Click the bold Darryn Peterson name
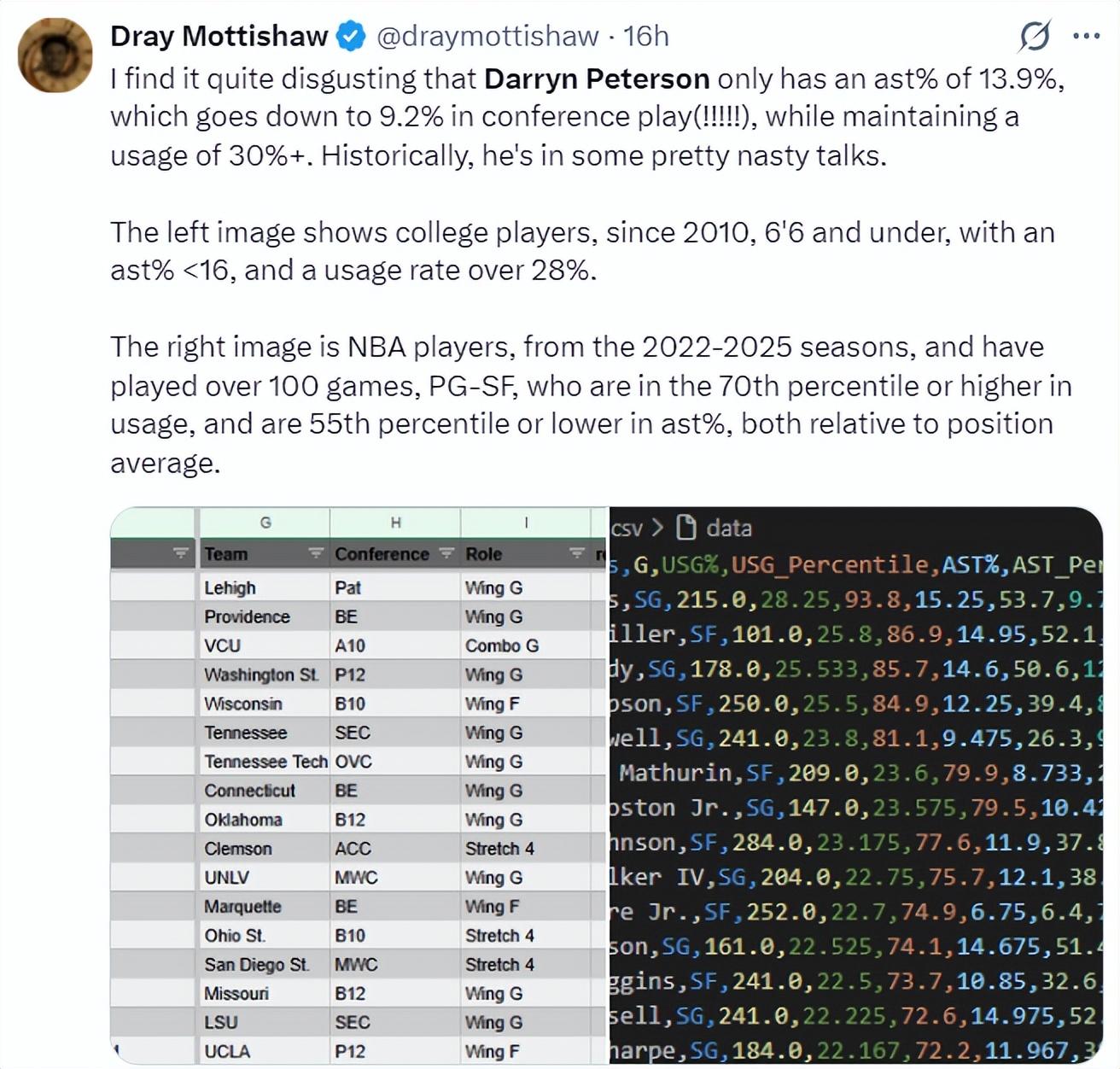Screen dimensions: 1120x1069 click(x=597, y=79)
